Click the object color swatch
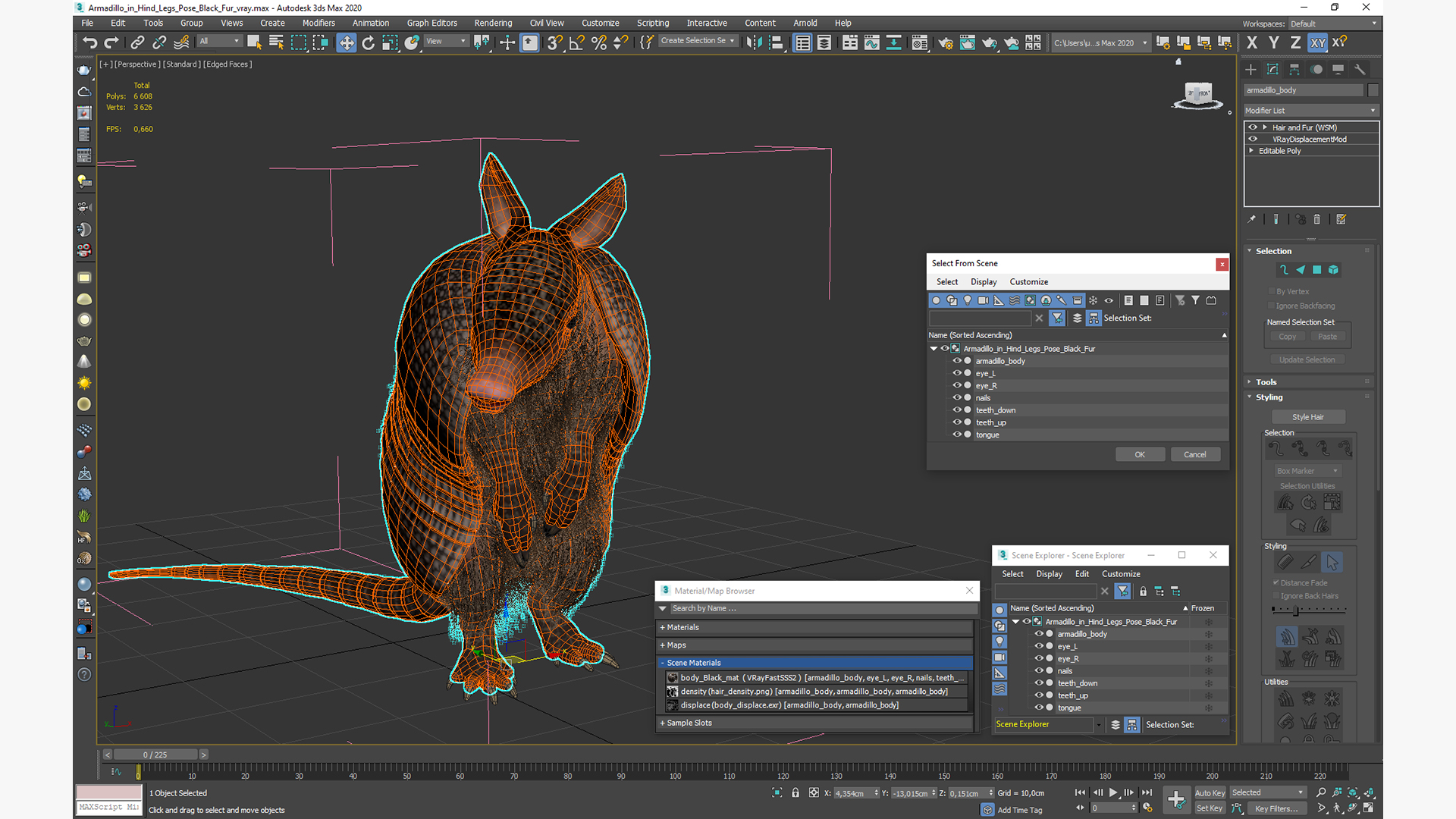 1373,90
